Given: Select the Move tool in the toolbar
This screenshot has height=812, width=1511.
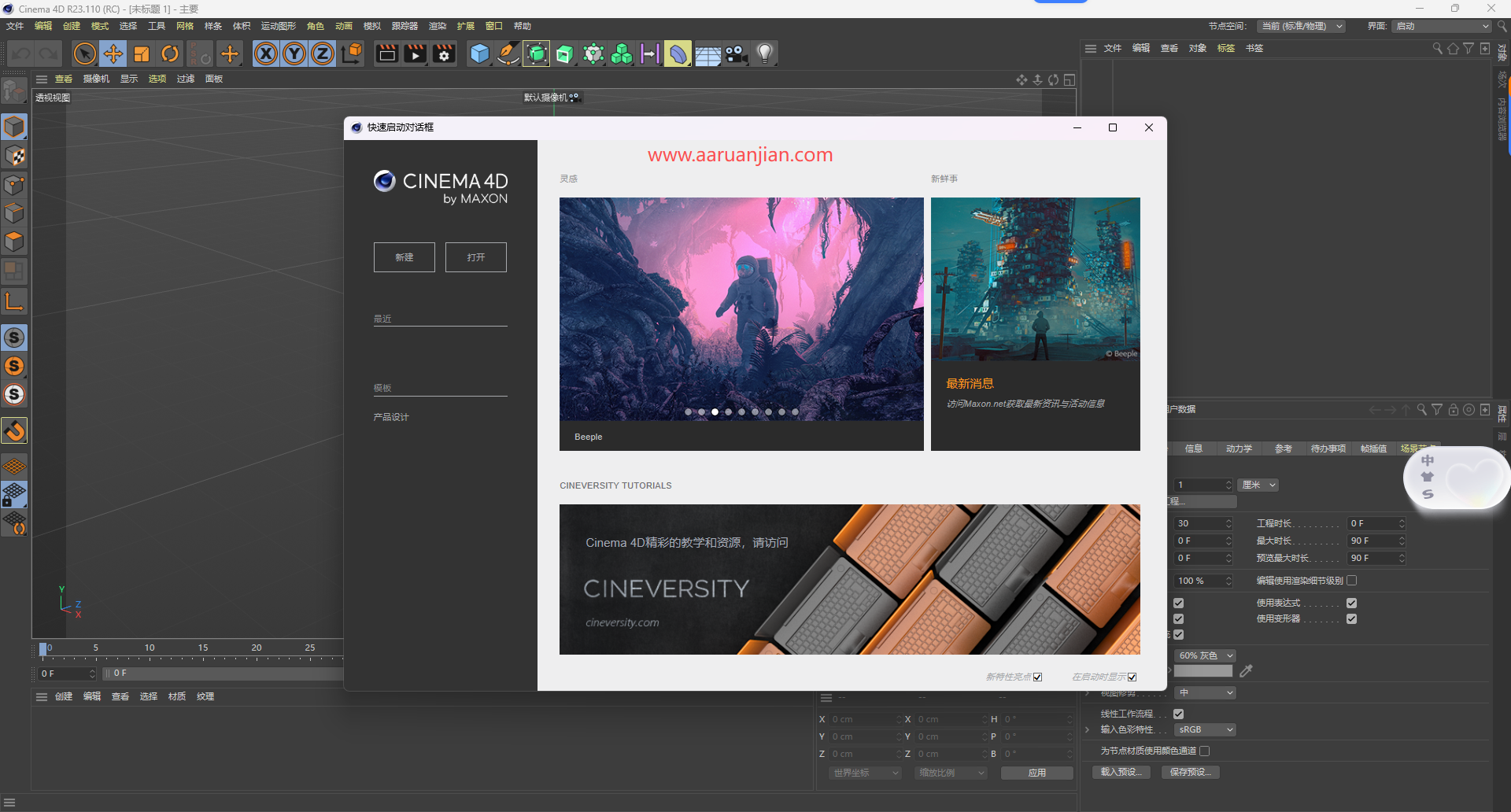Looking at the screenshot, I should tap(113, 54).
